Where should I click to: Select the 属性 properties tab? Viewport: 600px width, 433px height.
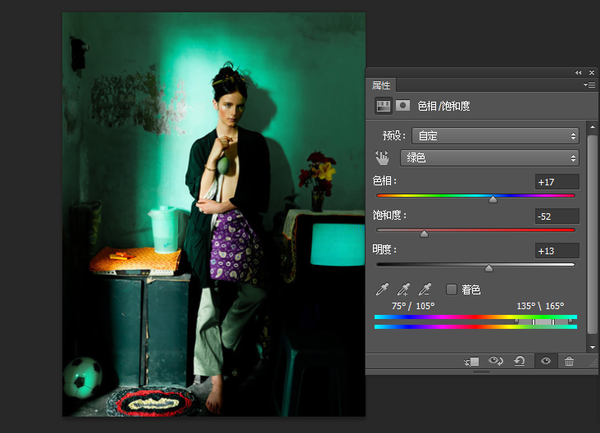point(381,85)
